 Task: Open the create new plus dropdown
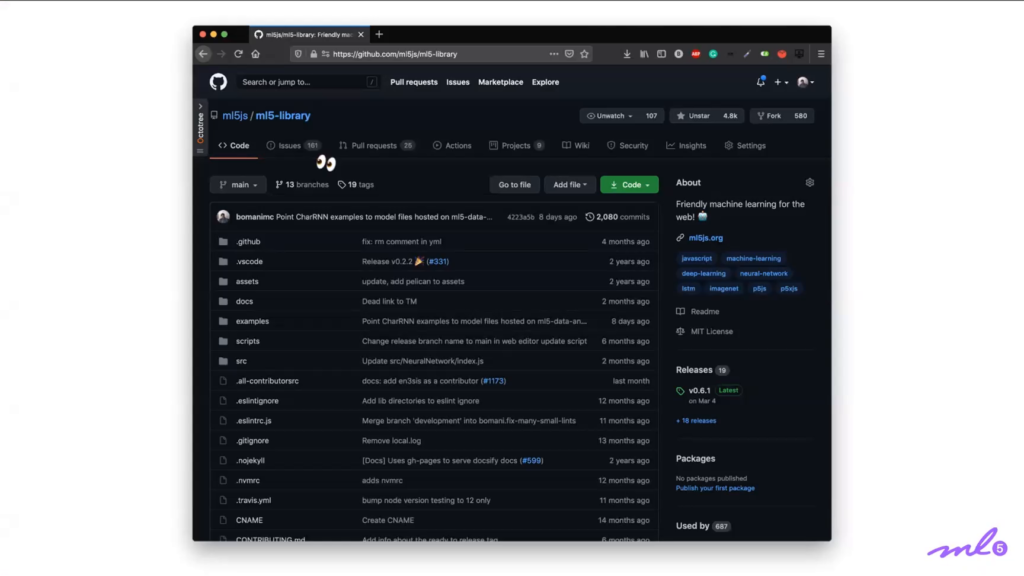pyautogui.click(x=781, y=82)
